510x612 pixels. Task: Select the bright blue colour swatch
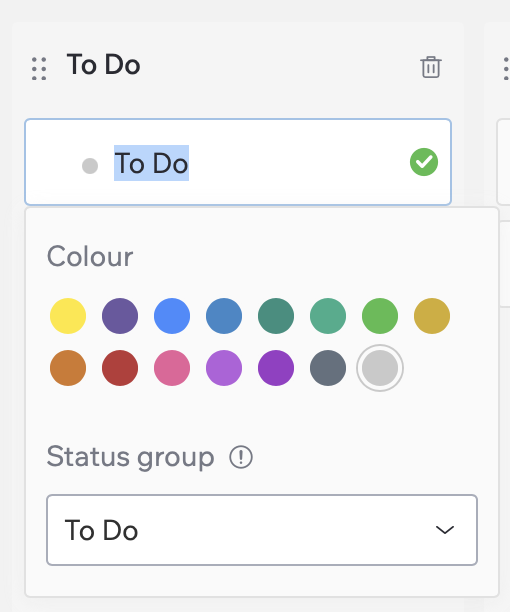click(x=172, y=316)
